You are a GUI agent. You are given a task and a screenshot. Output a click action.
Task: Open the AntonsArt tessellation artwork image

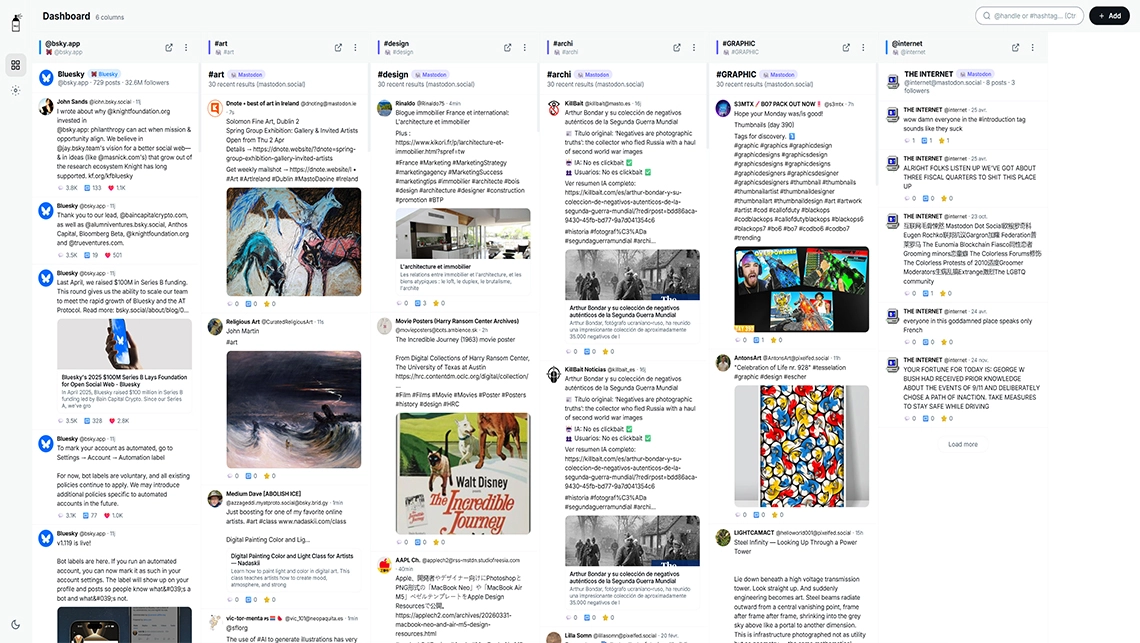coord(801,446)
